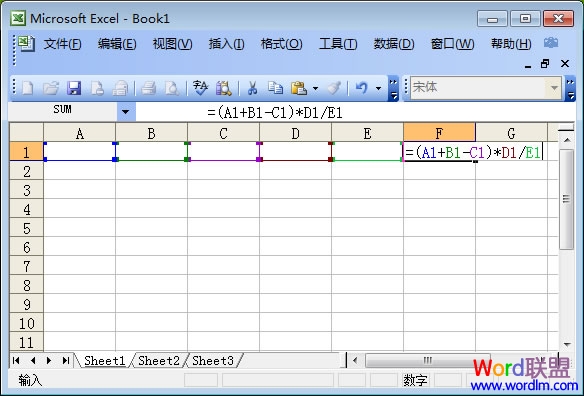Click the Excel workbook icon beside the File menu
Viewport: 584px width, 396px height.
26,44
